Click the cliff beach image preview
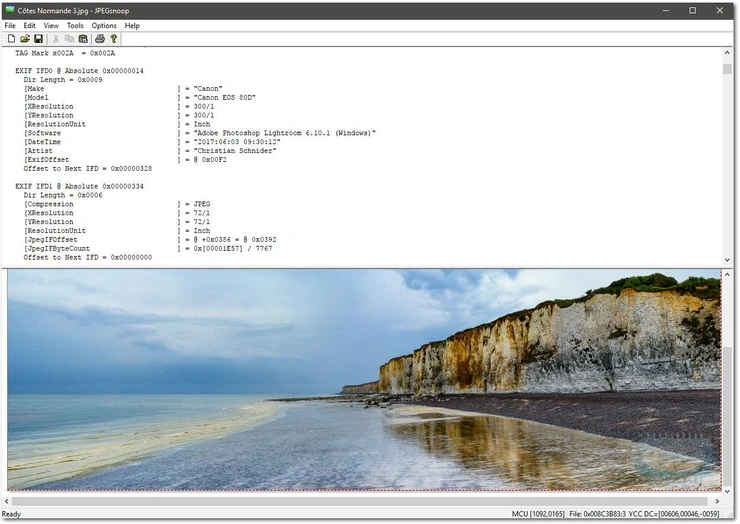The image size is (740, 524). [364, 380]
